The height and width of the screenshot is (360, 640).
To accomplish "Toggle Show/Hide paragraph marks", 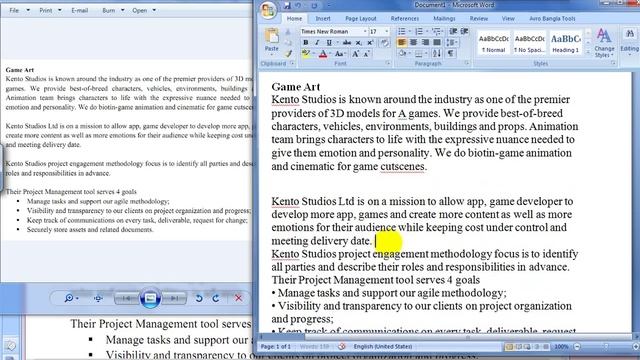I will (451, 53).
